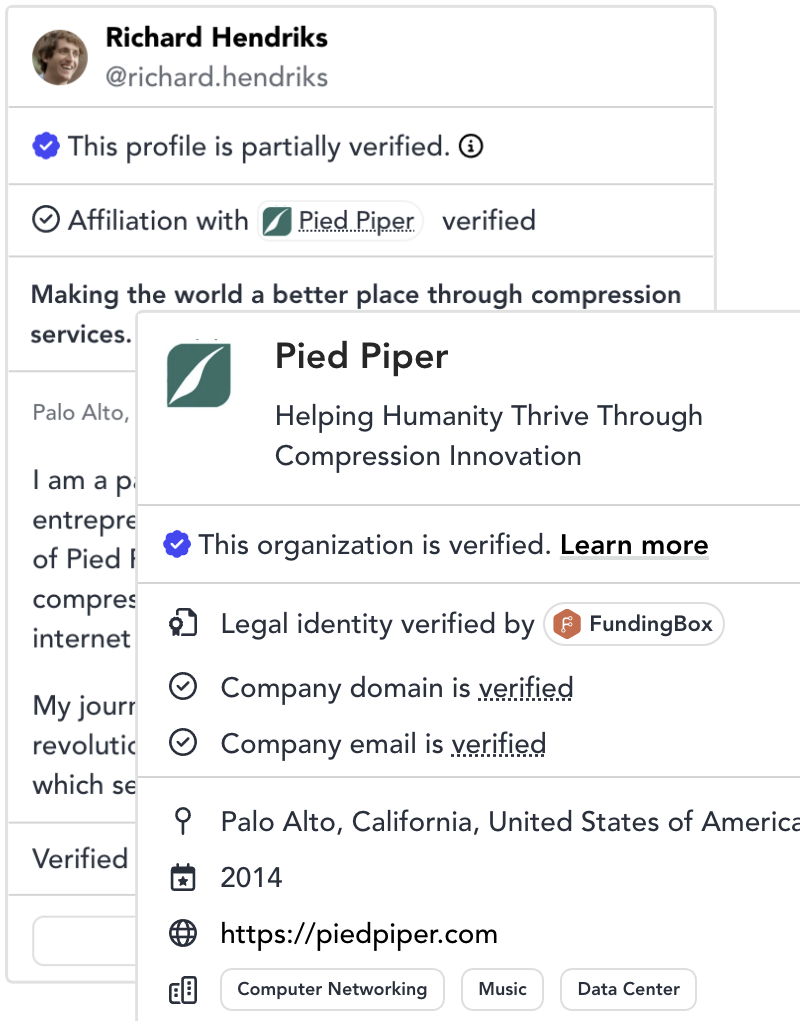800x1021 pixels.
Task: Click the large Pied Piper logo
Action: pos(198,376)
